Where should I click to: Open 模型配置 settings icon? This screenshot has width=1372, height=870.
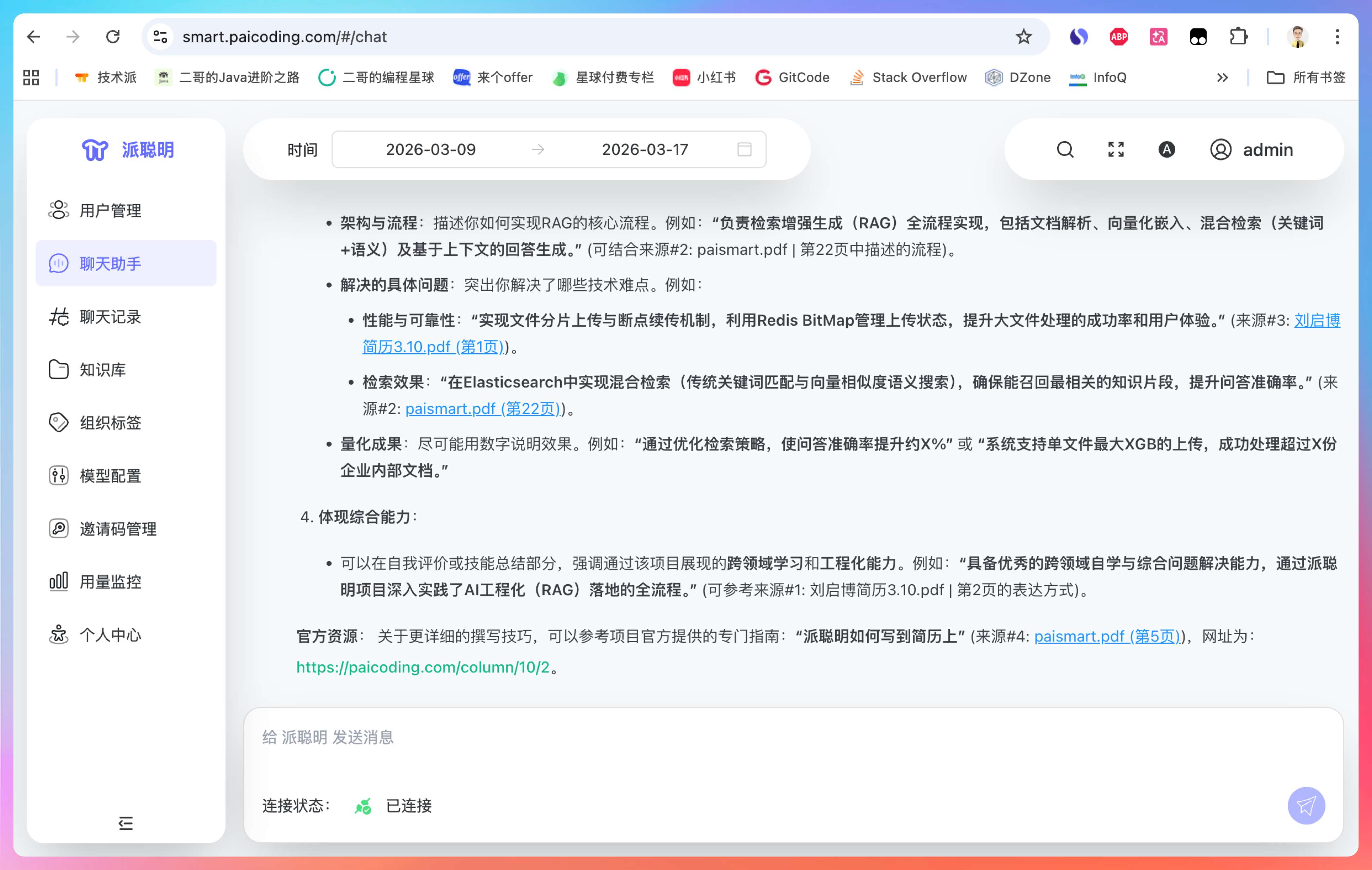tap(59, 475)
